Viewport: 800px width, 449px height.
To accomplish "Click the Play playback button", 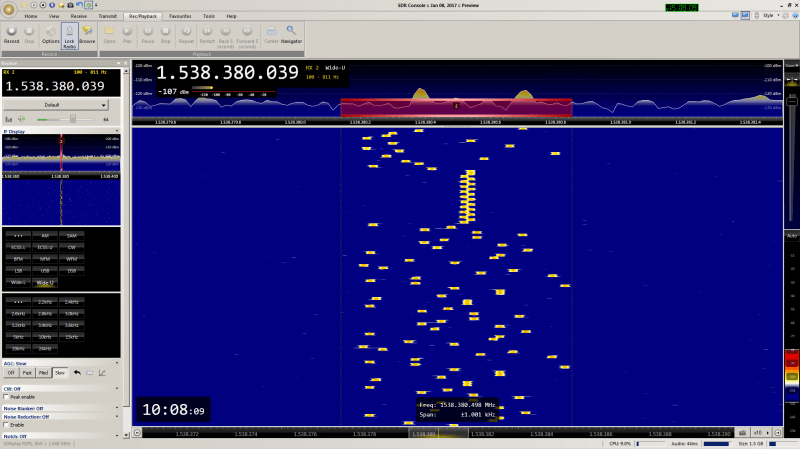I will 127,35.
